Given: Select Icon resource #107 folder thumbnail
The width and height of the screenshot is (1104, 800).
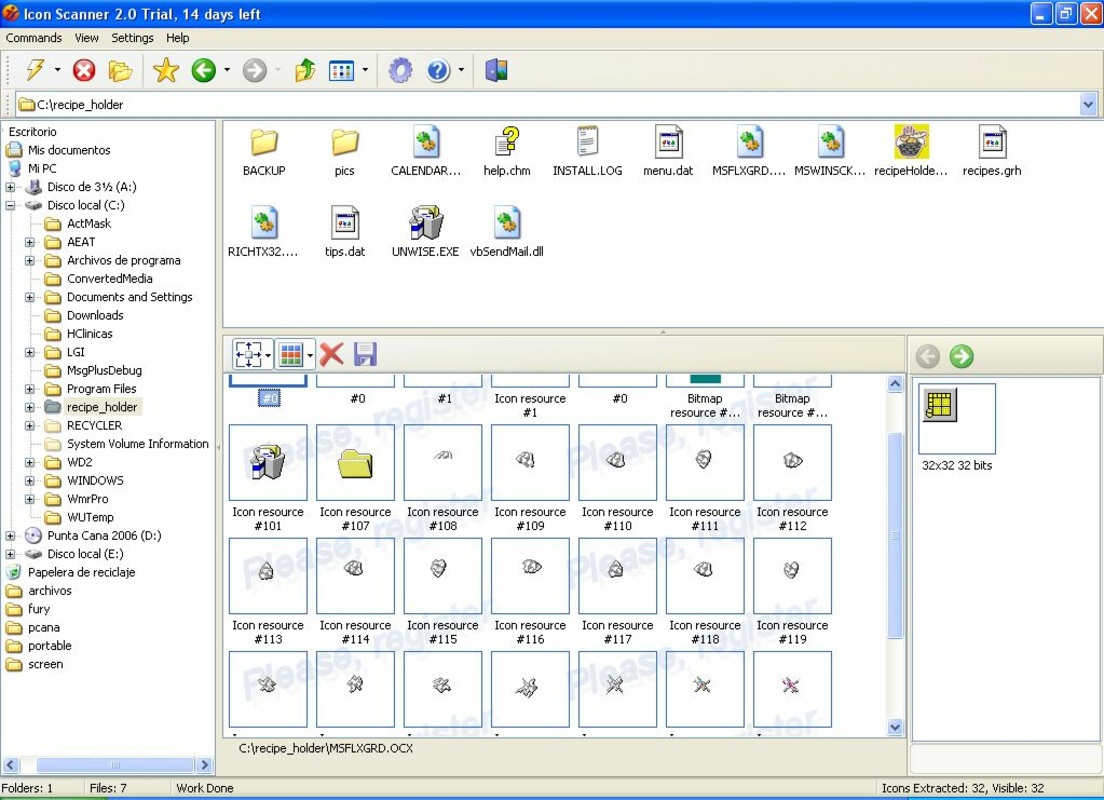Looking at the screenshot, I should click(356, 463).
